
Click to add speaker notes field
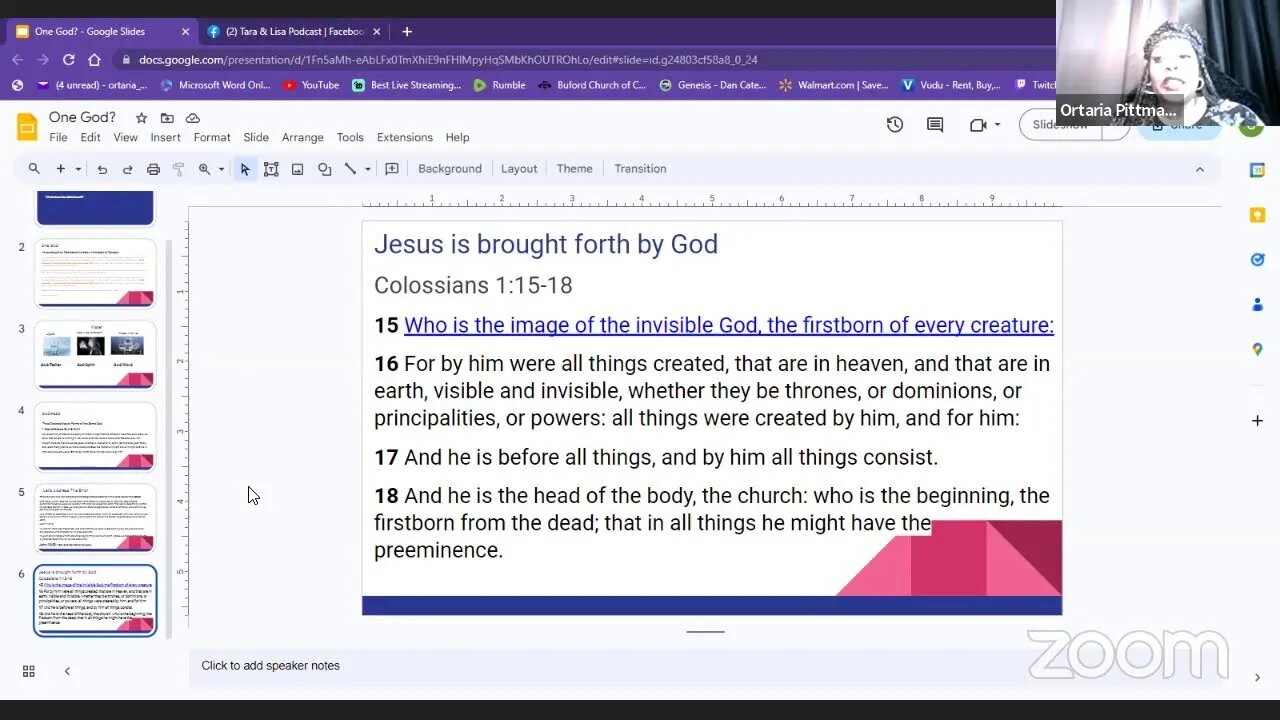coord(704,666)
